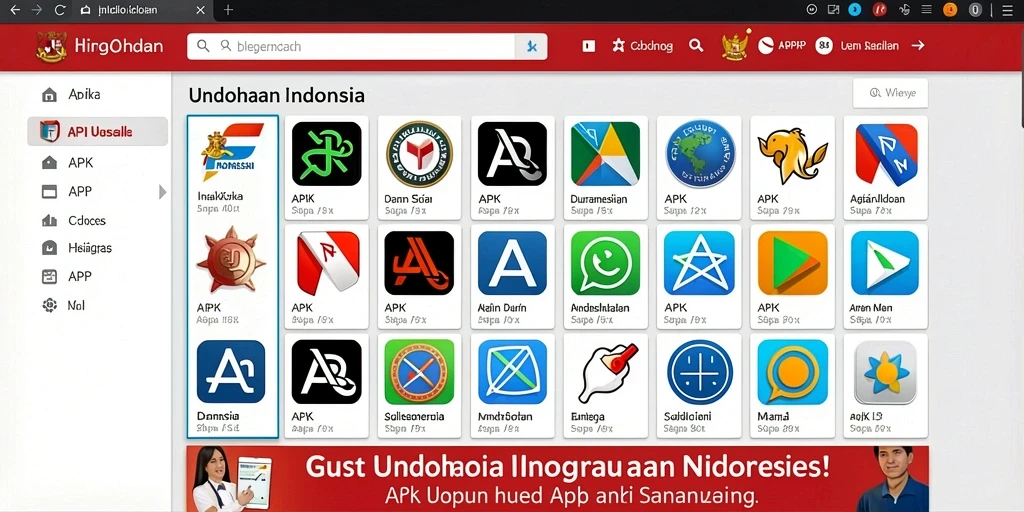Image resolution: width=1024 pixels, height=512 pixels.
Task: Select API Uosalle in the sidebar
Action: (97, 132)
